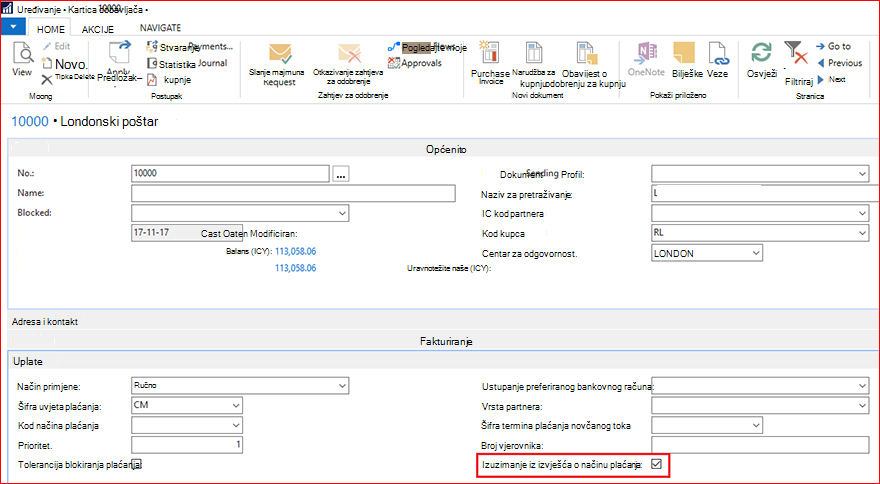880x484 pixels.
Task: Click Naziv za pretraživanje field
Action: [766, 193]
